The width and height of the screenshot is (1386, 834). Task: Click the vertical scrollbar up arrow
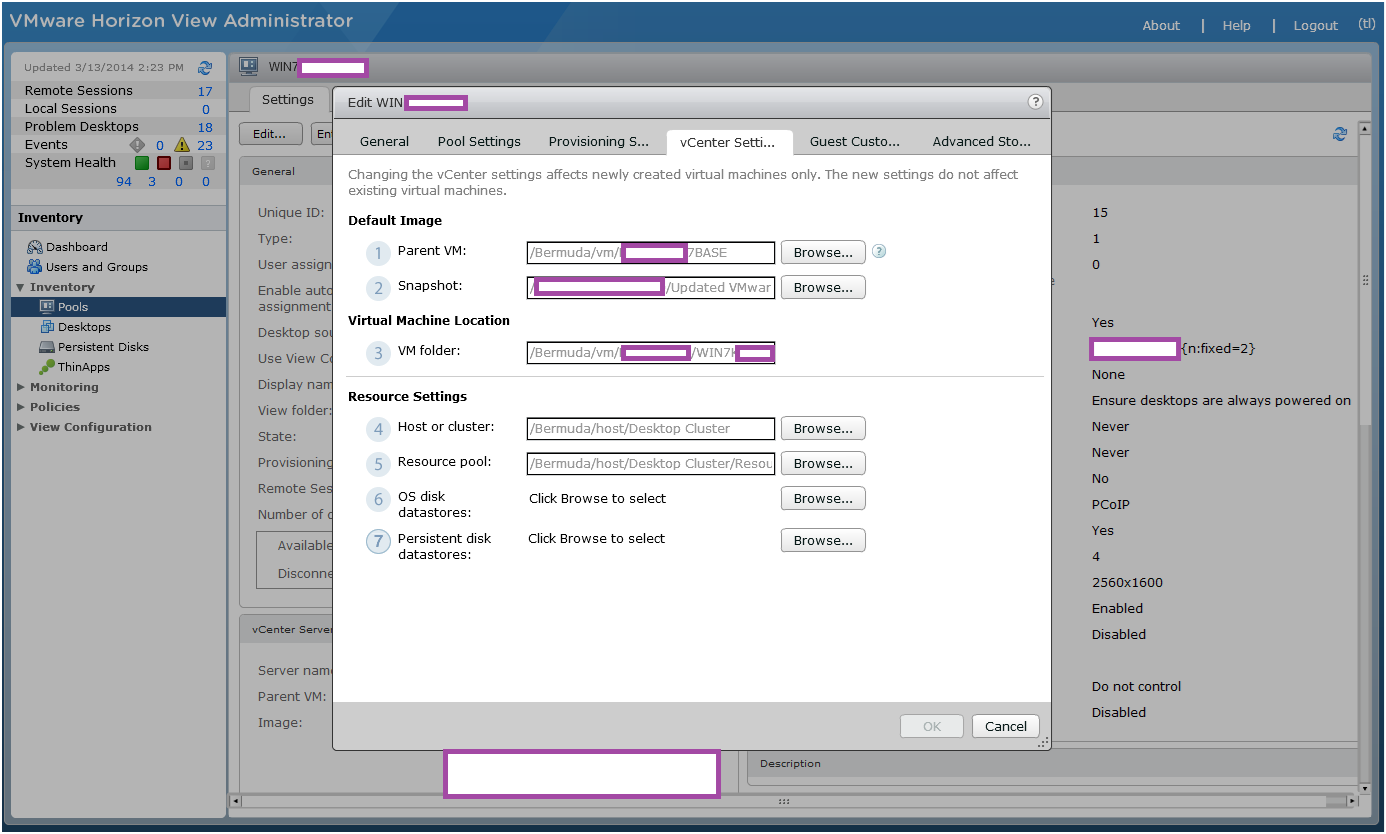tap(1364, 128)
